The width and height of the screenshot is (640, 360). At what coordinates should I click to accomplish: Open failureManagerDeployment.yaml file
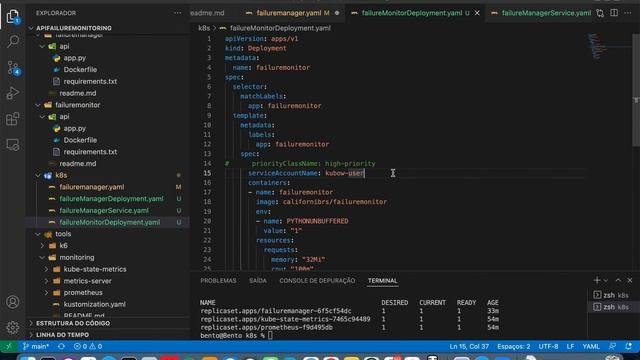click(x=109, y=199)
